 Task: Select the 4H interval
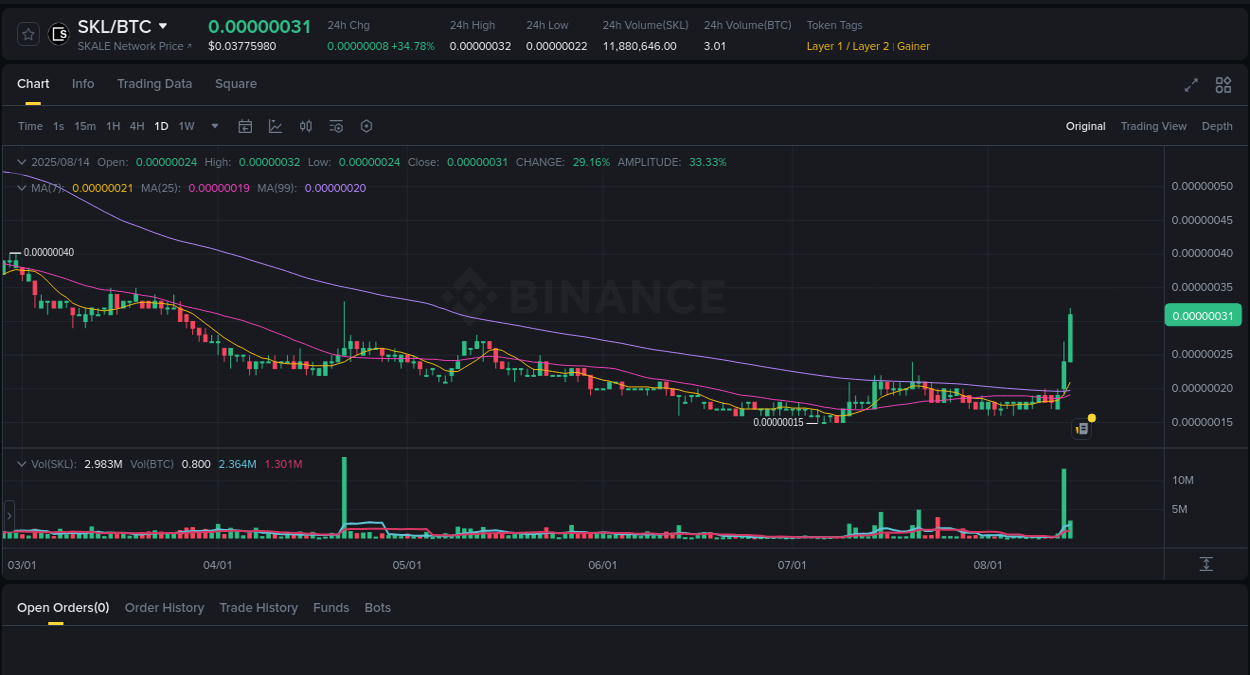[x=137, y=126]
